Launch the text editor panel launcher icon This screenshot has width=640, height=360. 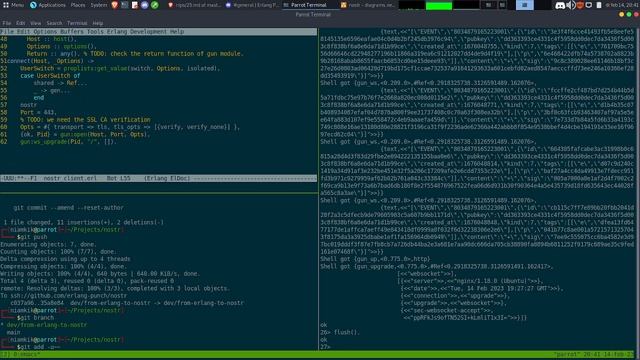point(135,5)
